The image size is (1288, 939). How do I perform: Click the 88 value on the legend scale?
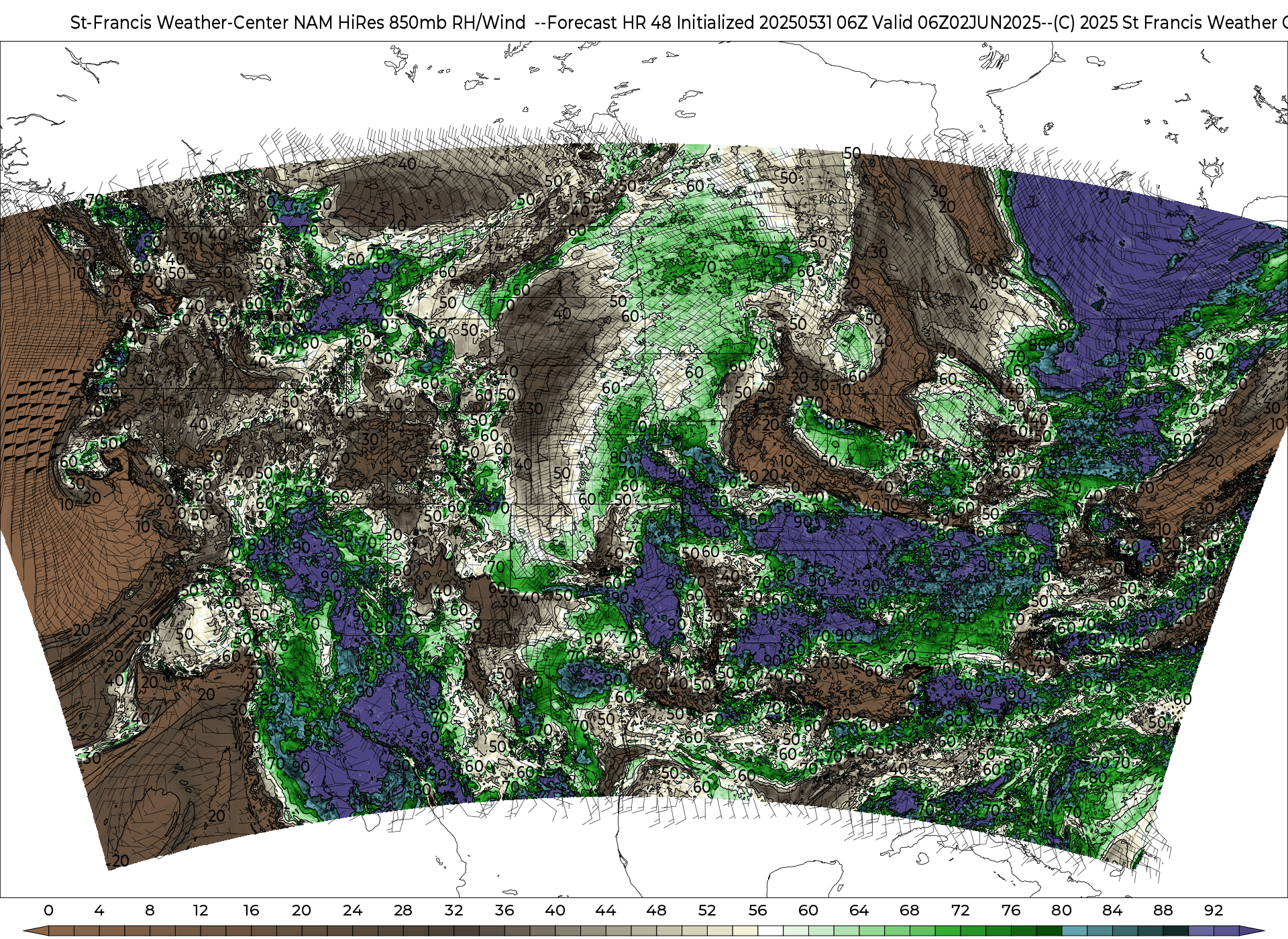tap(1163, 911)
